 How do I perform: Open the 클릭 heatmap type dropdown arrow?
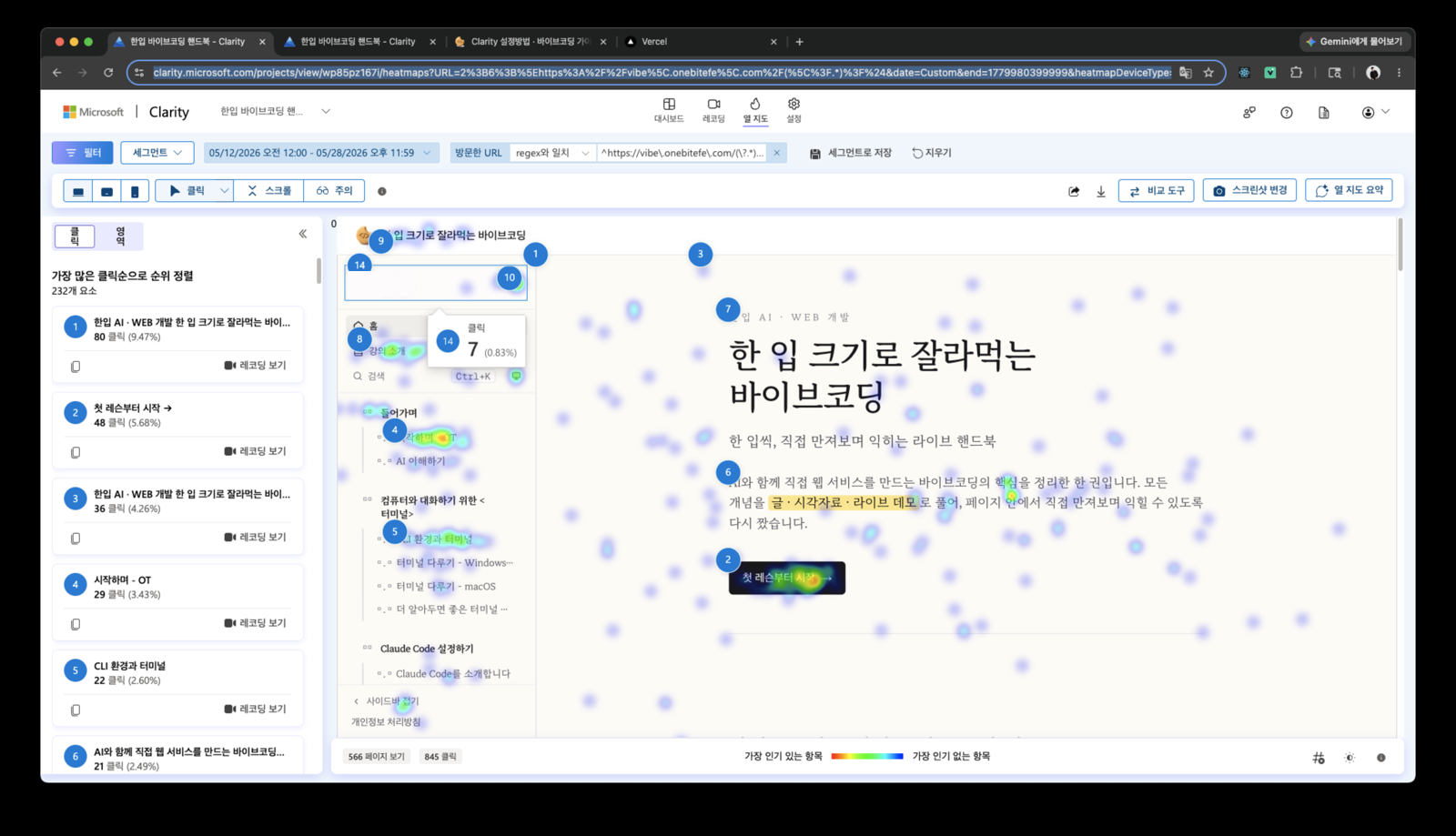[224, 191]
